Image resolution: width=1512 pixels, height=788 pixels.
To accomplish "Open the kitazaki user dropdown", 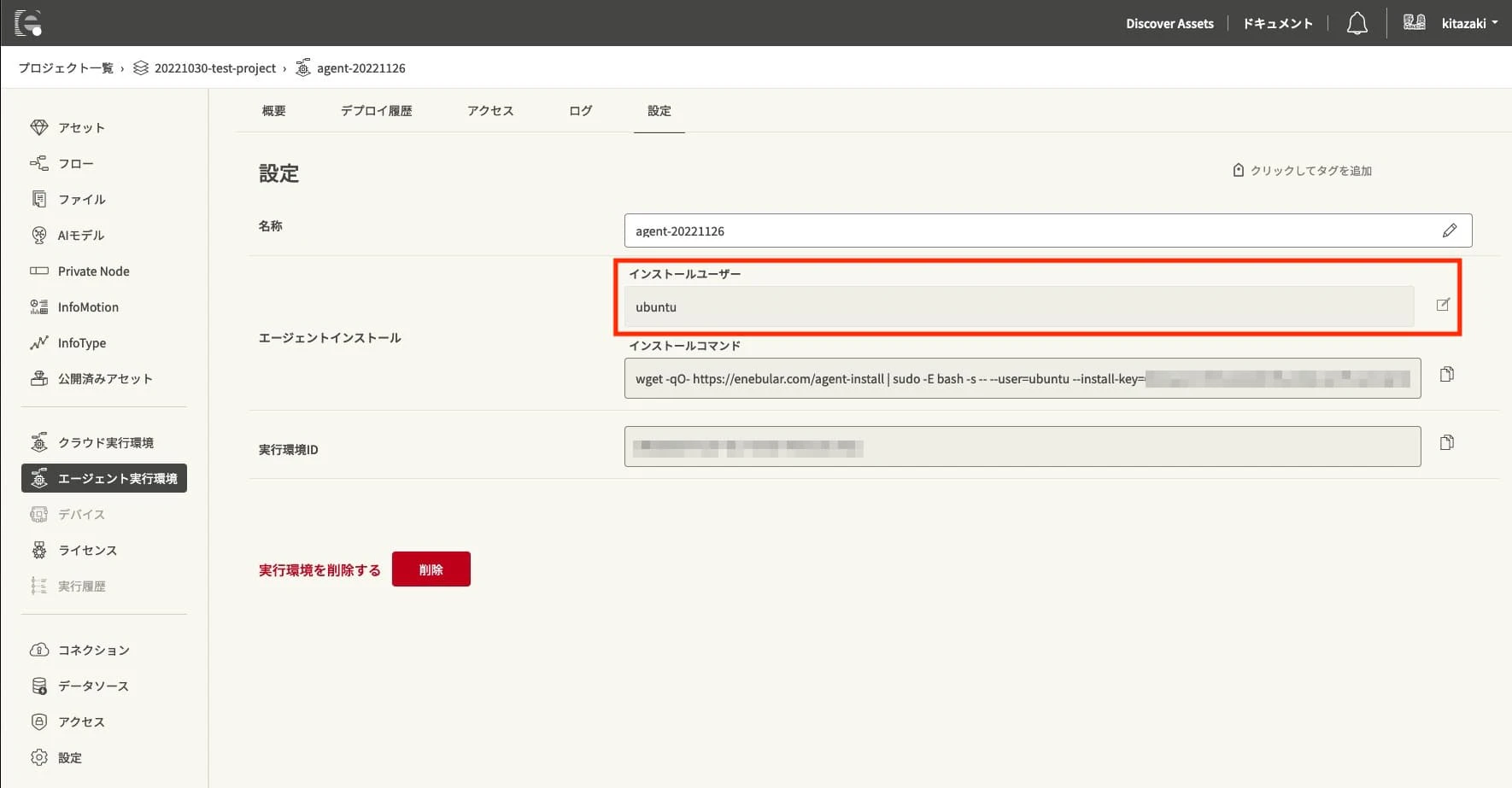I will click(1469, 23).
